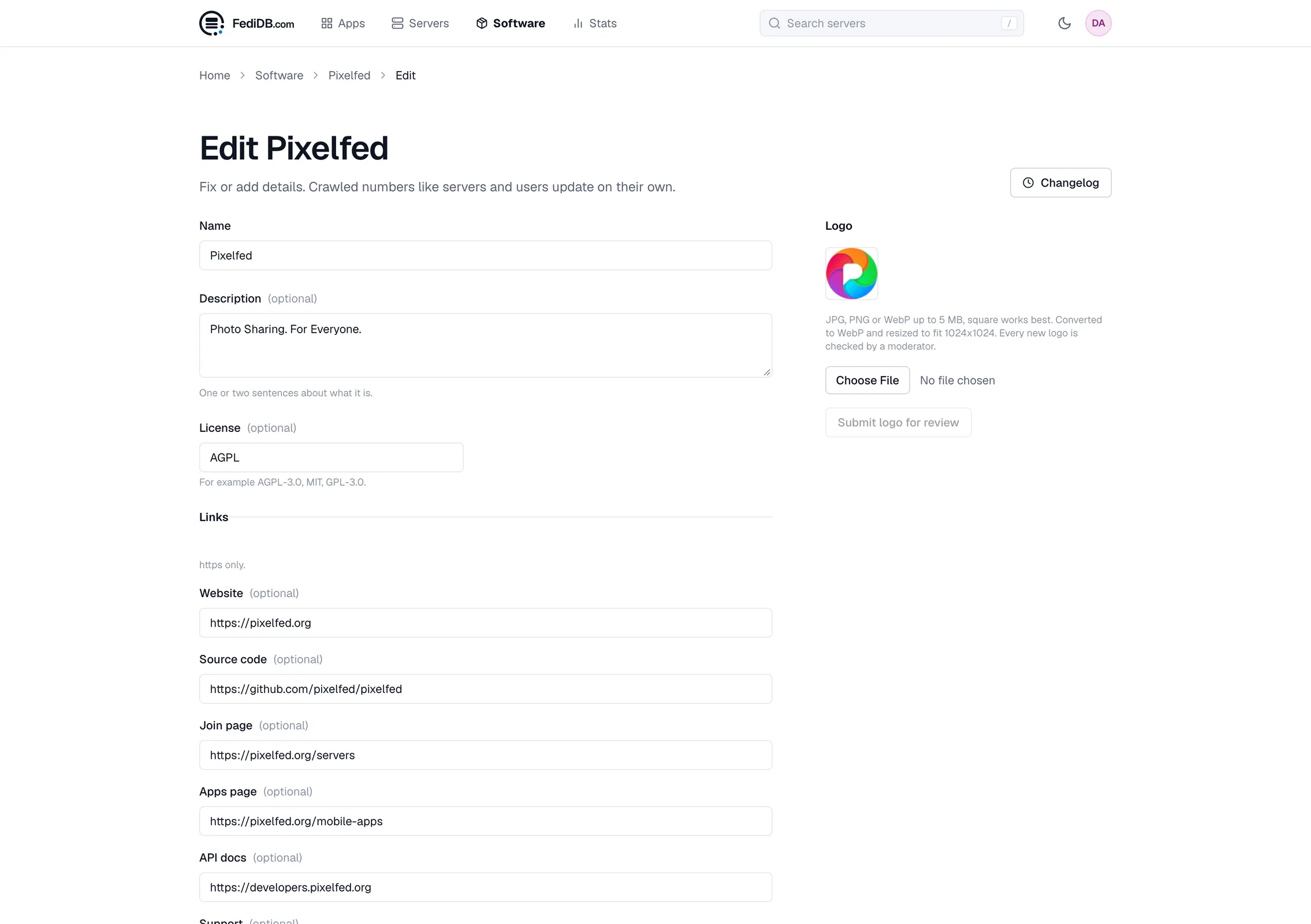
Task: Focus the Name input field
Action: click(x=485, y=255)
